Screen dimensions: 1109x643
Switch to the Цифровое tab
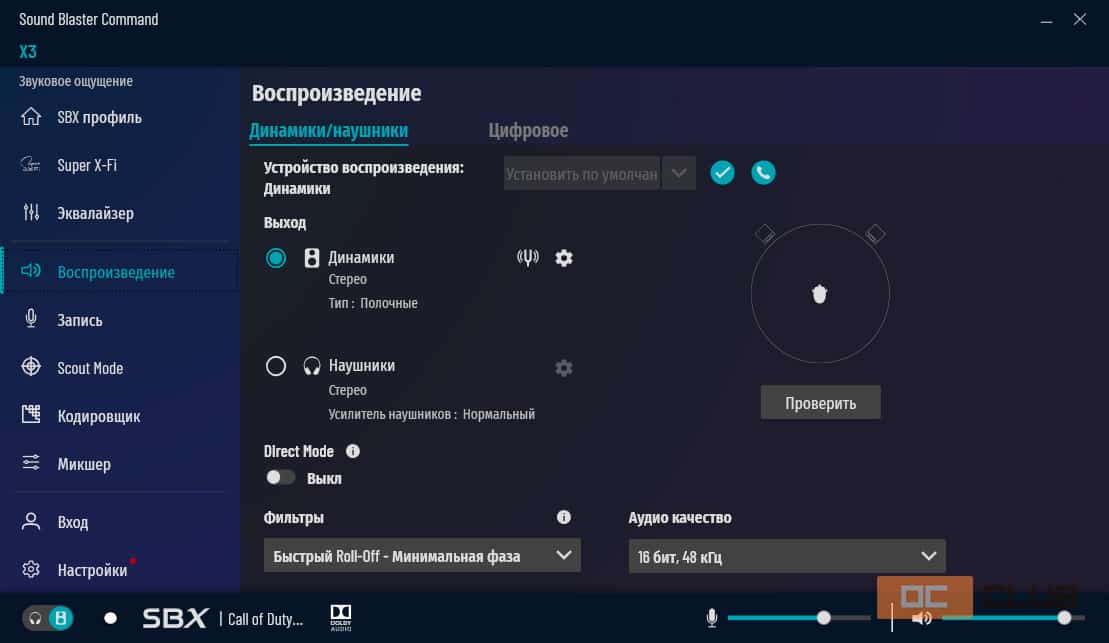528,130
